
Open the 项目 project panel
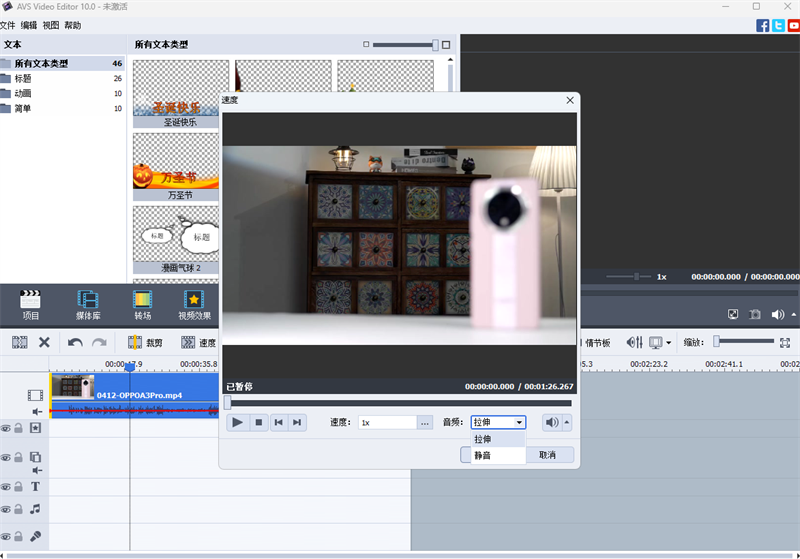31,303
